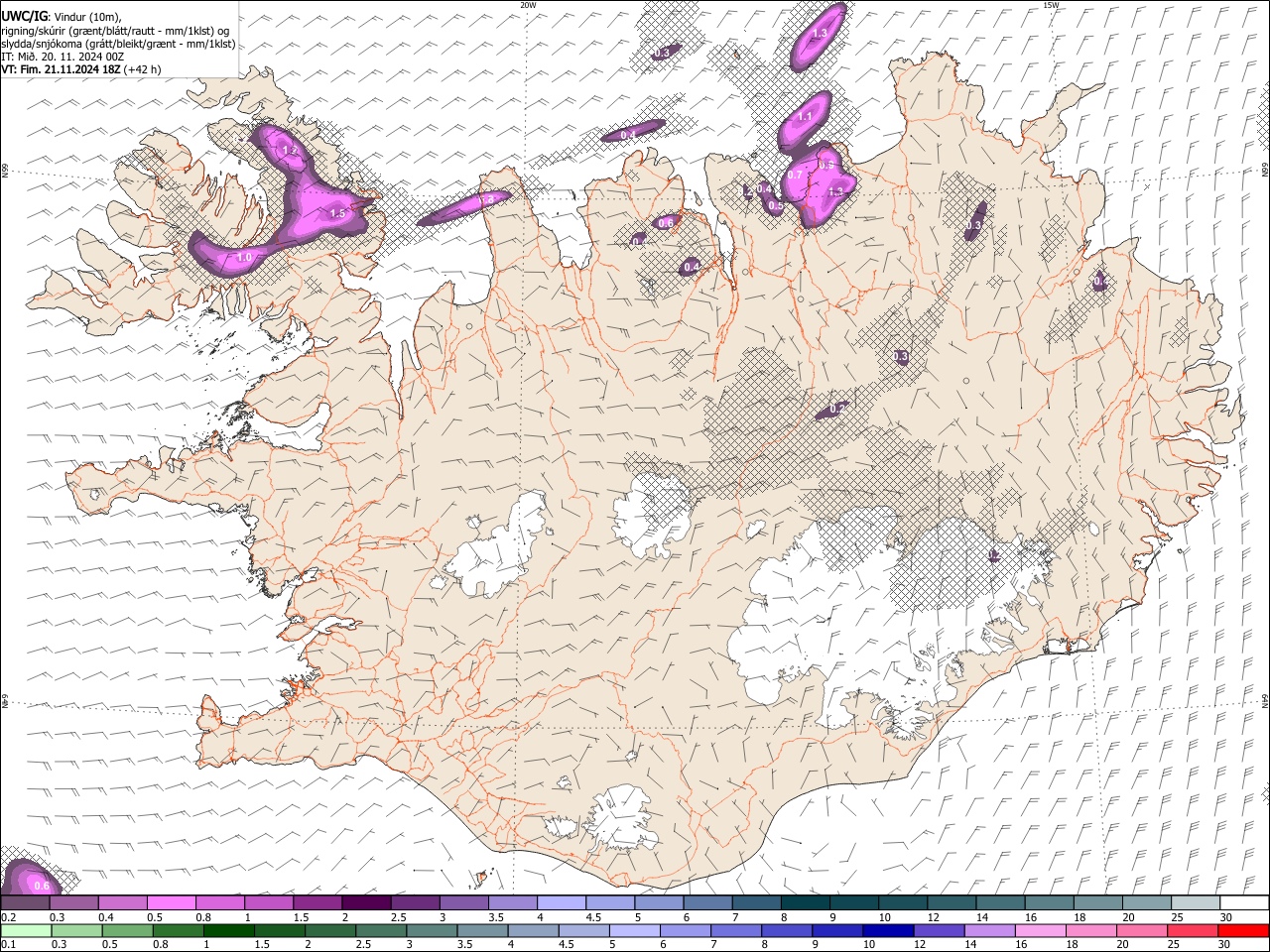Click the 1.2 precipitation label on the map
This screenshot has height=952, width=1270.
pos(291,151)
